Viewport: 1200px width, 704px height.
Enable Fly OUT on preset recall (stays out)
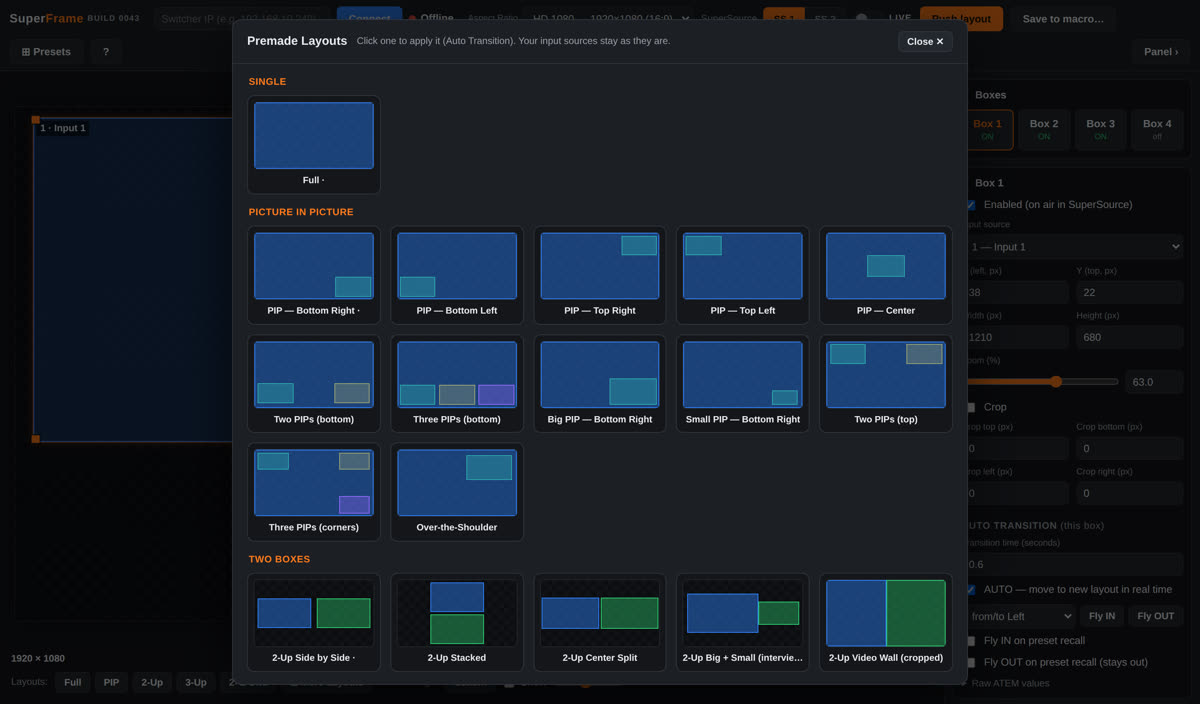(x=970, y=662)
